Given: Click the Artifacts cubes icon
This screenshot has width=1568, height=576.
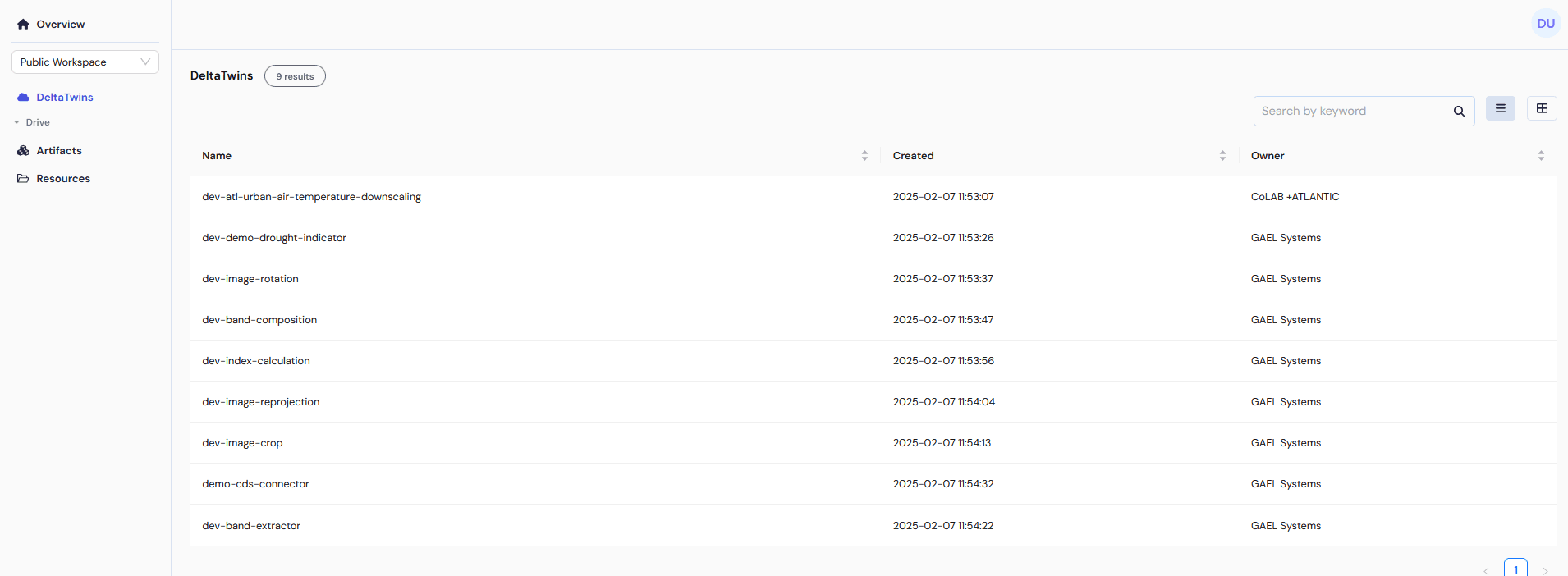Looking at the screenshot, I should [x=23, y=151].
